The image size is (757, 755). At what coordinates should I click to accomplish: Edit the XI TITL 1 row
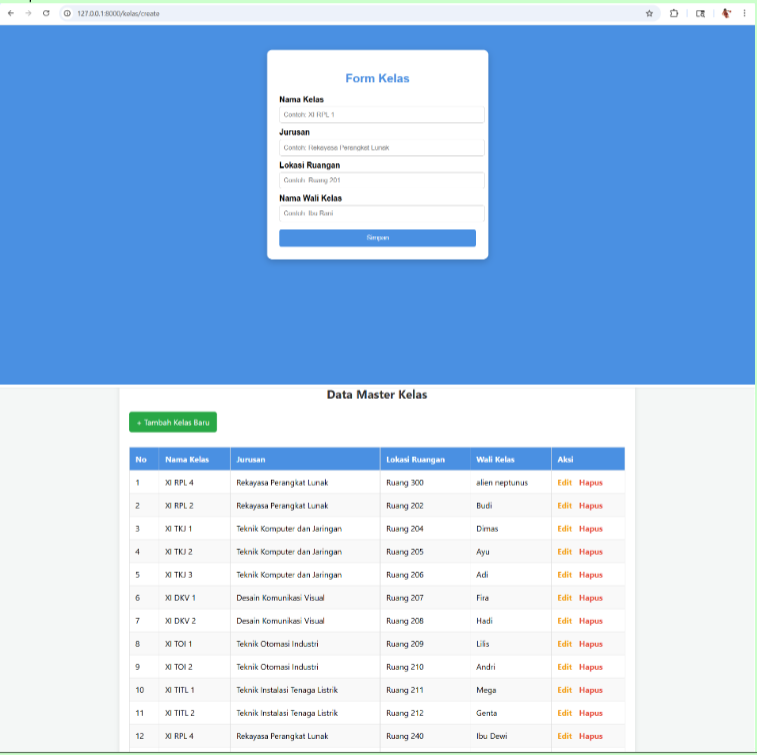(x=564, y=690)
